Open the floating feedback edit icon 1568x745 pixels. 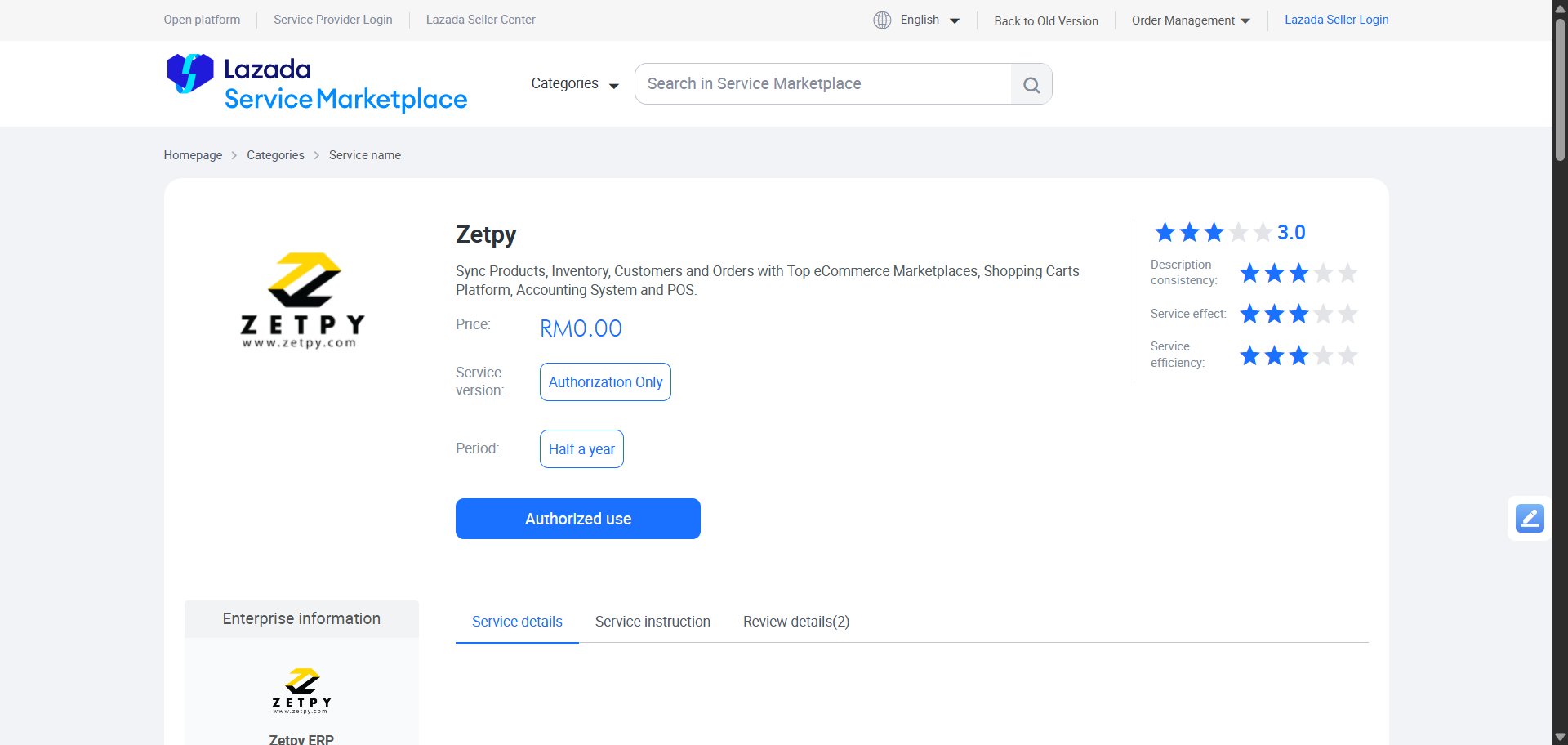coord(1530,518)
